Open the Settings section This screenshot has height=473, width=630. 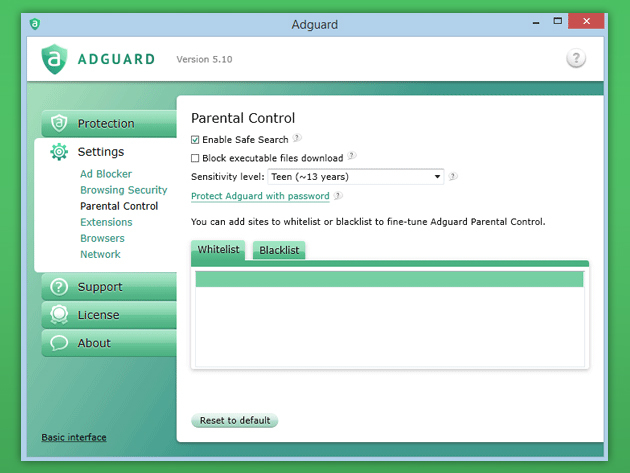[x=101, y=152]
